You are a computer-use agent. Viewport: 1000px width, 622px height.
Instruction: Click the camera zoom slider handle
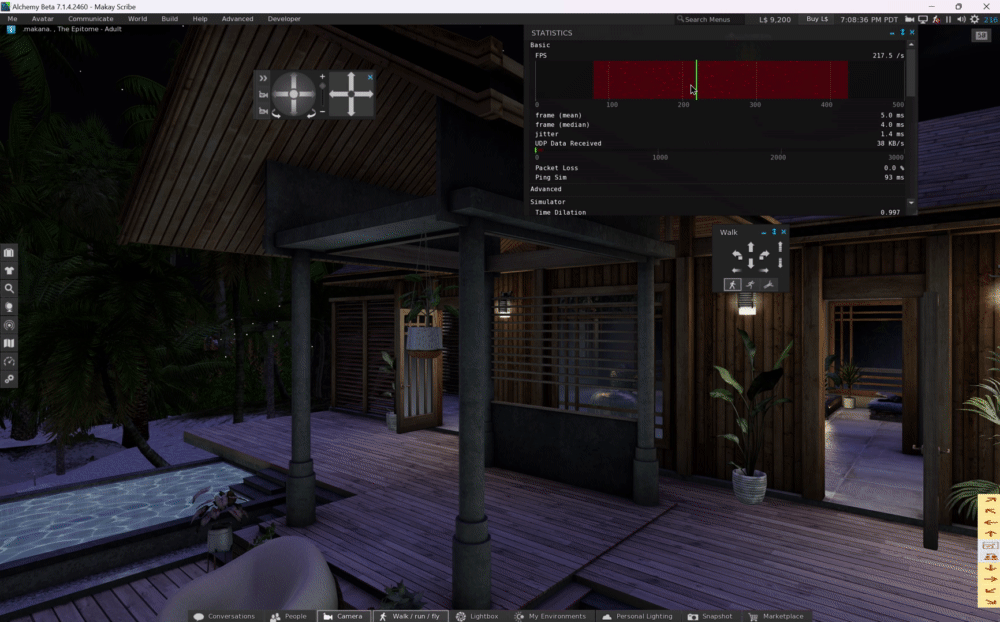[x=322, y=86]
